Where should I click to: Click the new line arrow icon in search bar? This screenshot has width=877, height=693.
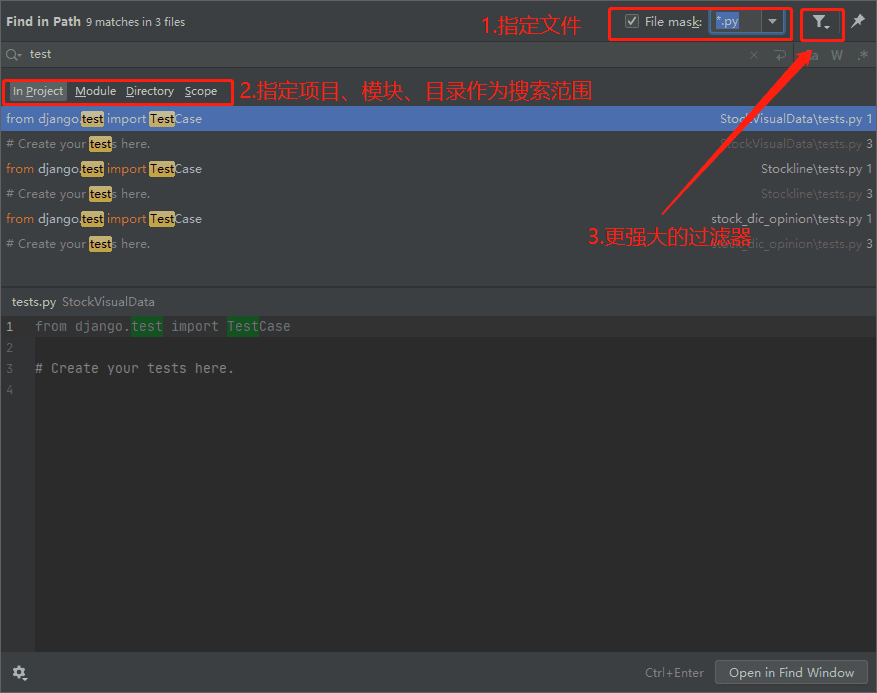(x=780, y=55)
